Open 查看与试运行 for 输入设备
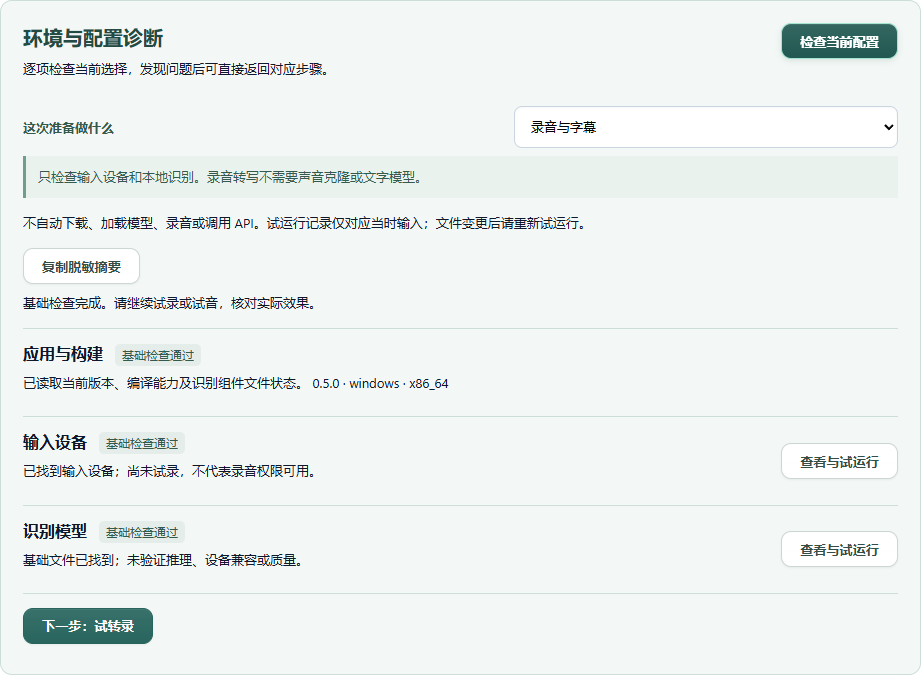921x675 pixels. tap(839, 461)
